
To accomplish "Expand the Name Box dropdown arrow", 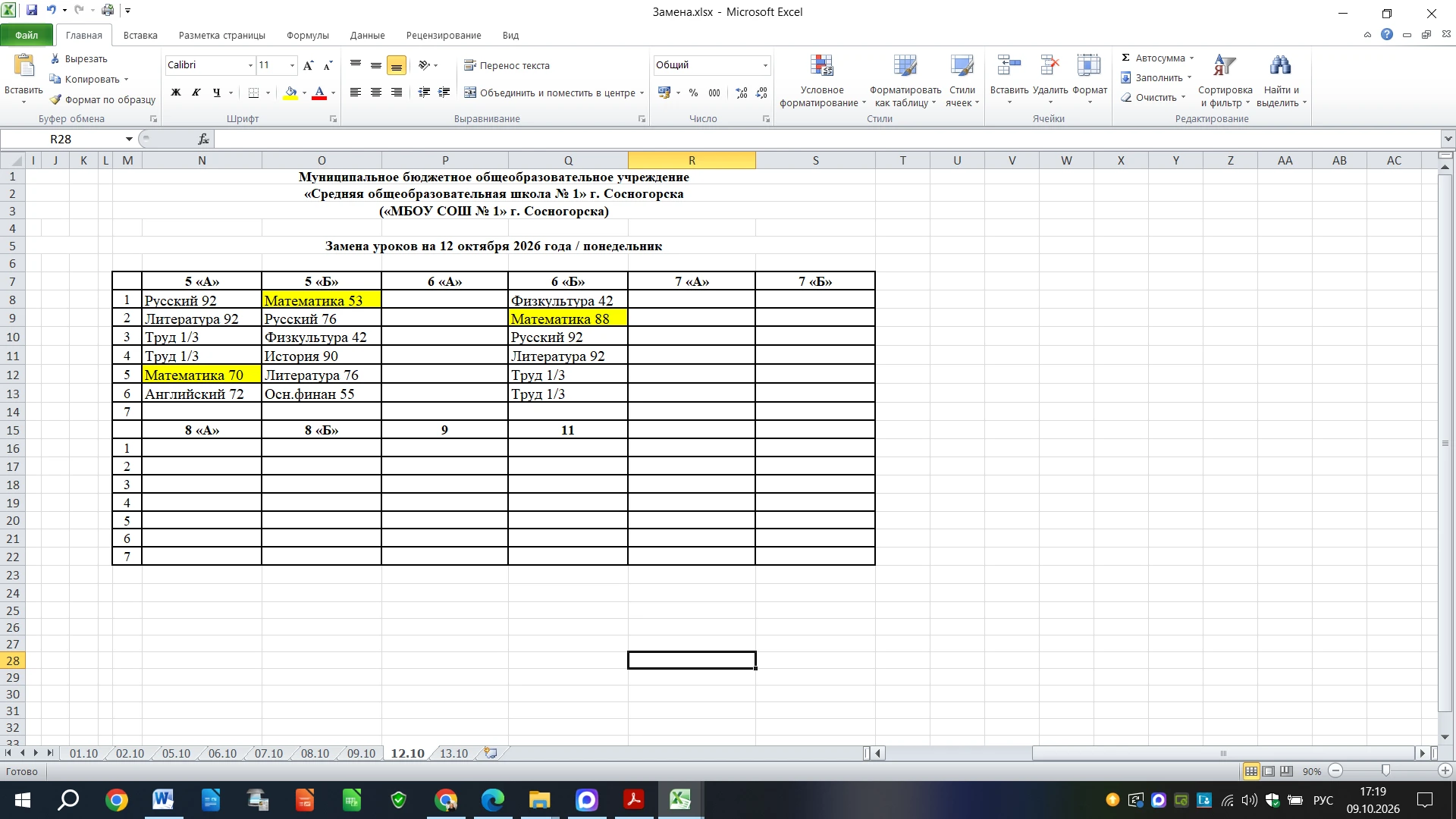I will (x=129, y=139).
